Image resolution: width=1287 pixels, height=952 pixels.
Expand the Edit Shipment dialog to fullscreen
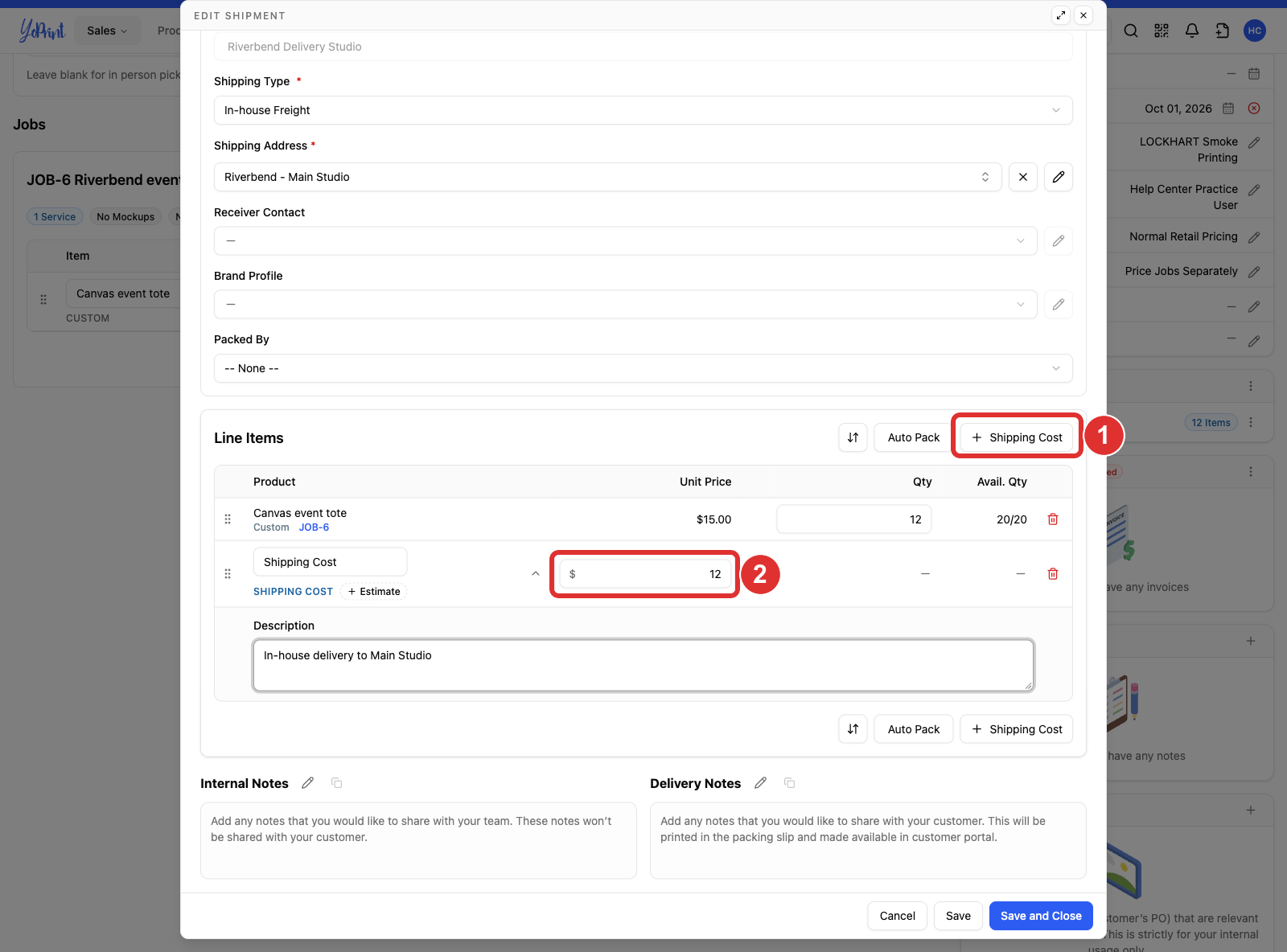point(1061,15)
